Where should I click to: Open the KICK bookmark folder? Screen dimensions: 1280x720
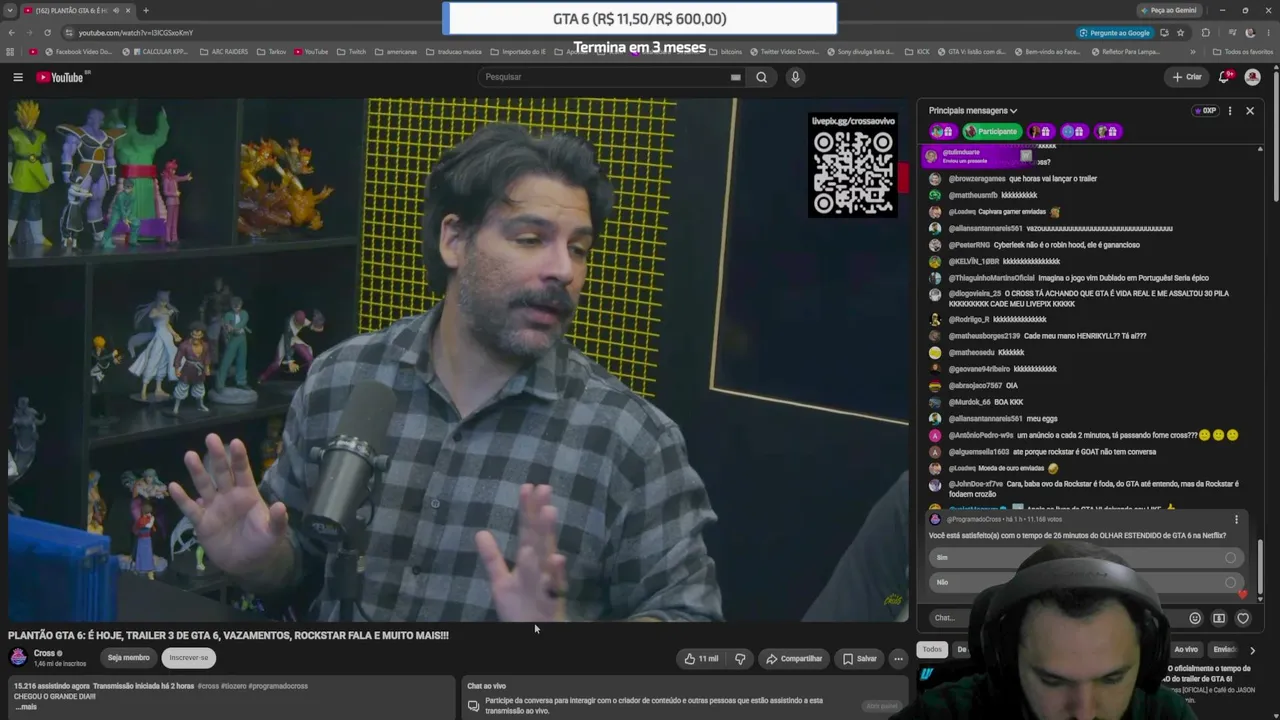click(918, 52)
